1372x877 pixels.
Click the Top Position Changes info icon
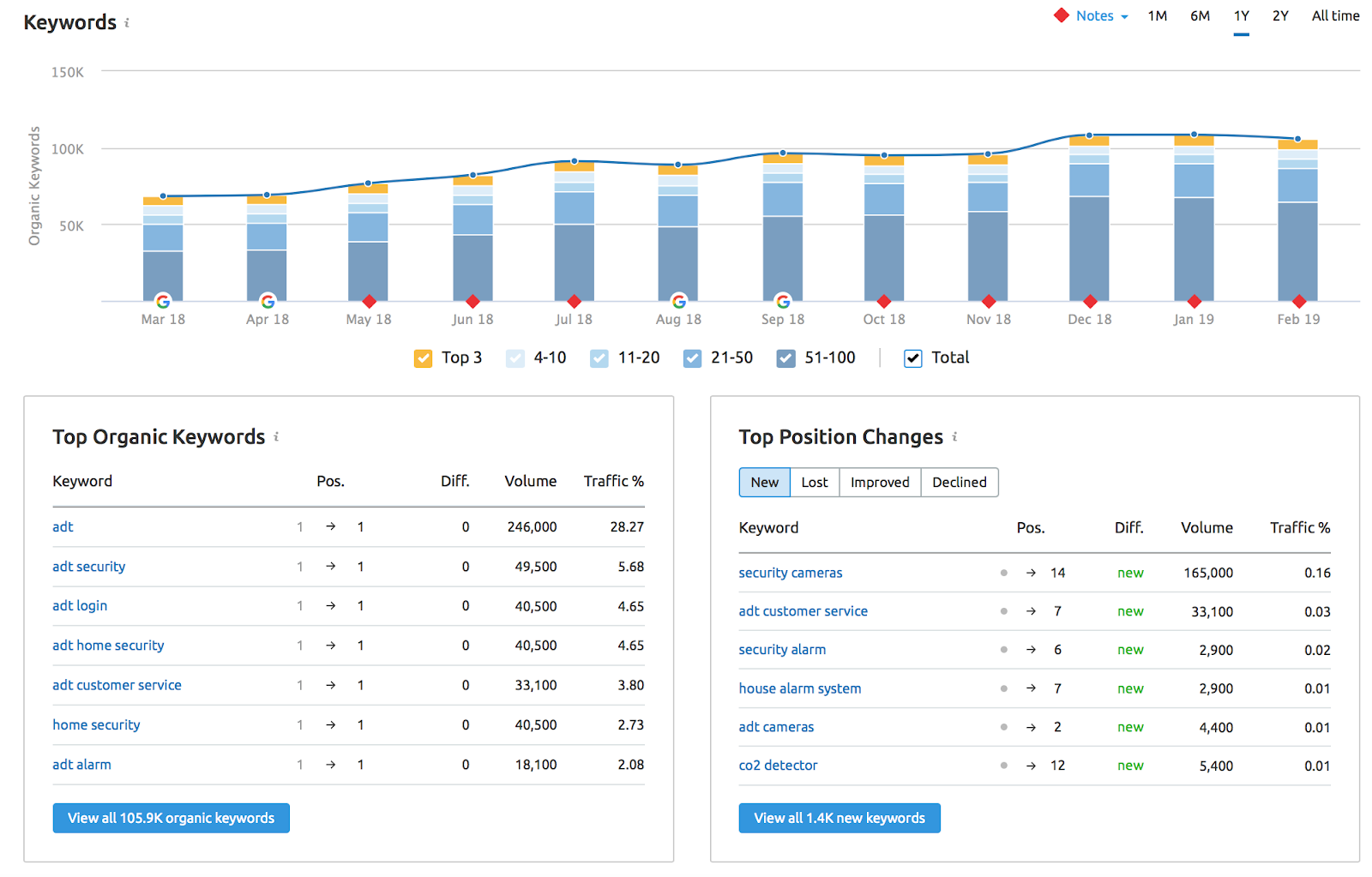pyautogui.click(x=954, y=437)
